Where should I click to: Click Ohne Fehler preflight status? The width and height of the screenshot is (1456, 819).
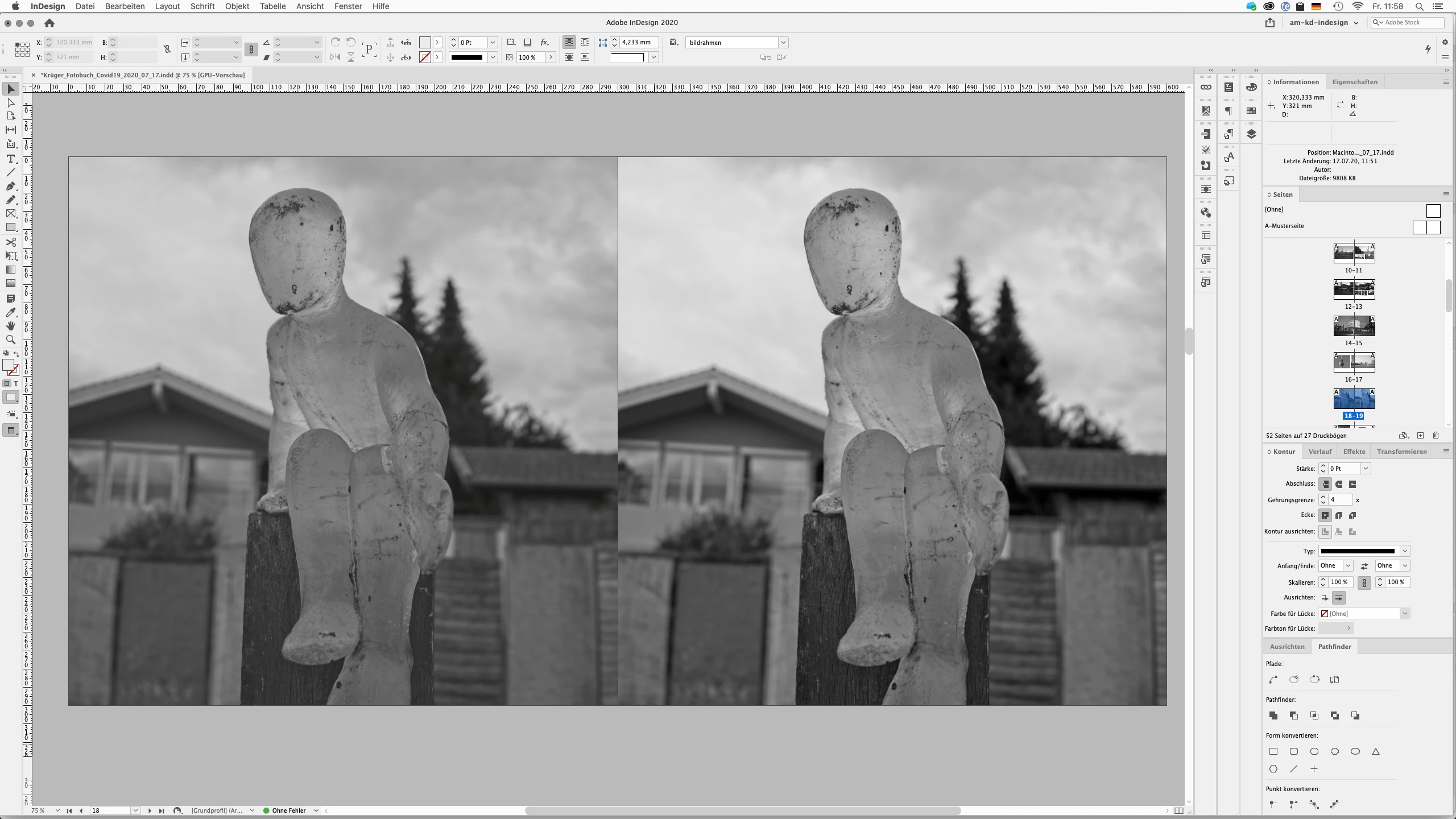pyautogui.click(x=288, y=810)
